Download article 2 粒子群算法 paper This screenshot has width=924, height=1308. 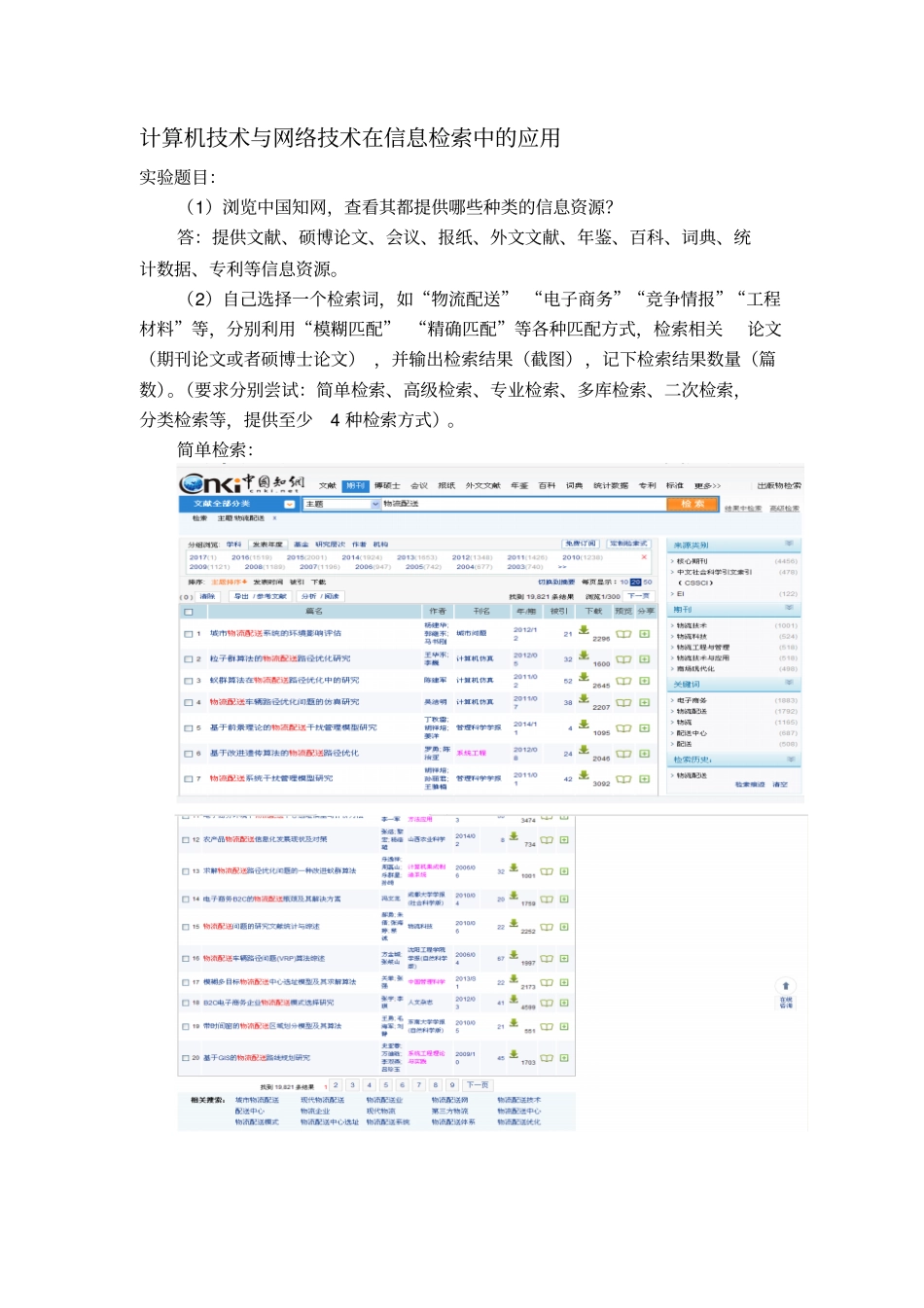(x=584, y=654)
